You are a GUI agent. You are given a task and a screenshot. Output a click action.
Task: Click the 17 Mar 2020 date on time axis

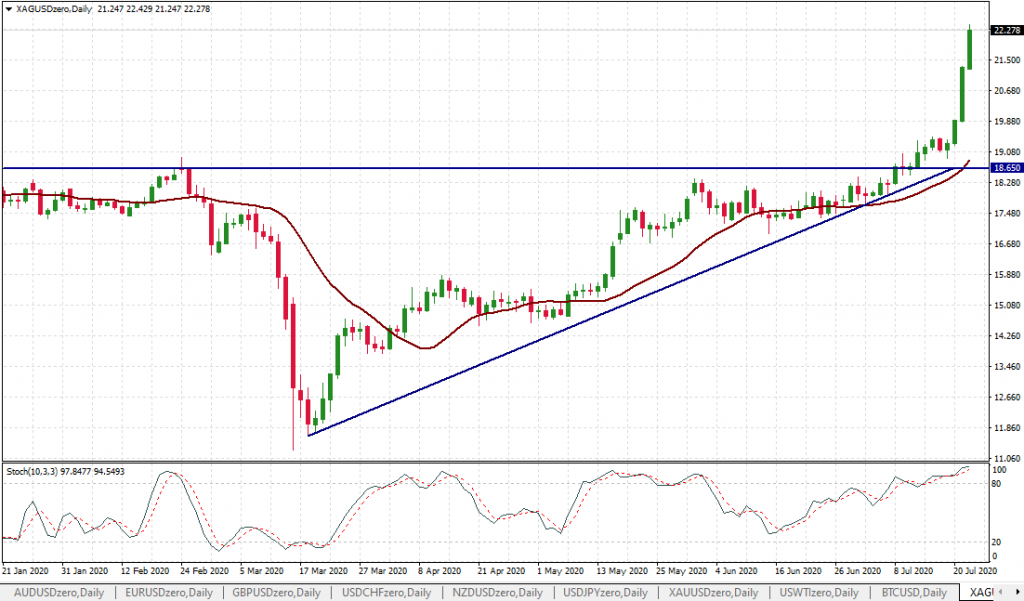click(x=321, y=570)
